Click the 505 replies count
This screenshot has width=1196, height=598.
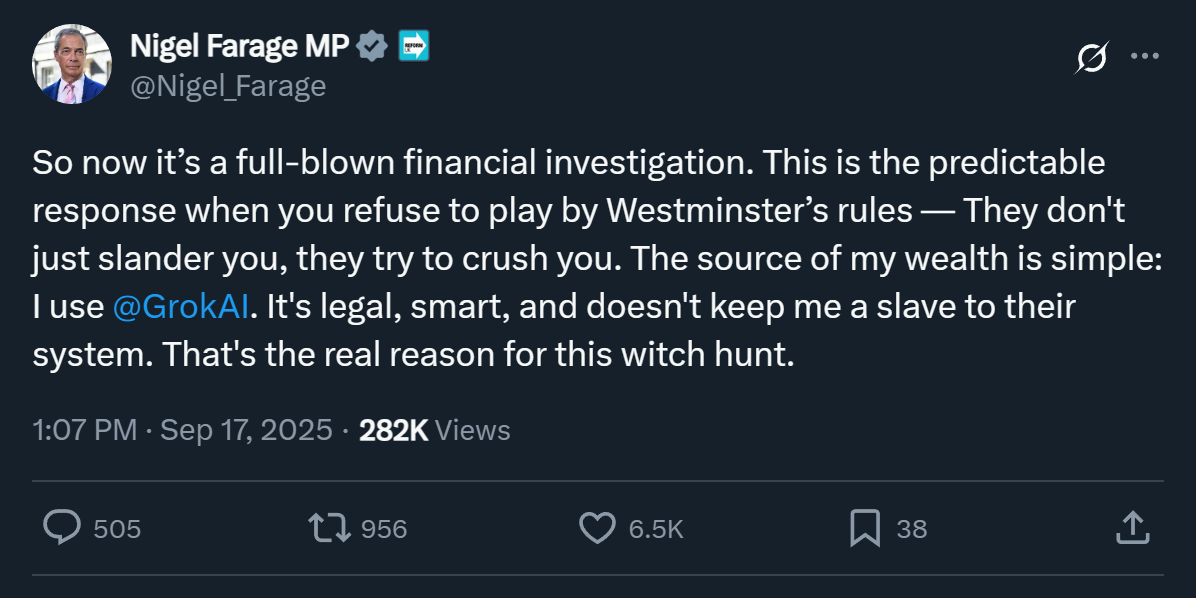[117, 529]
